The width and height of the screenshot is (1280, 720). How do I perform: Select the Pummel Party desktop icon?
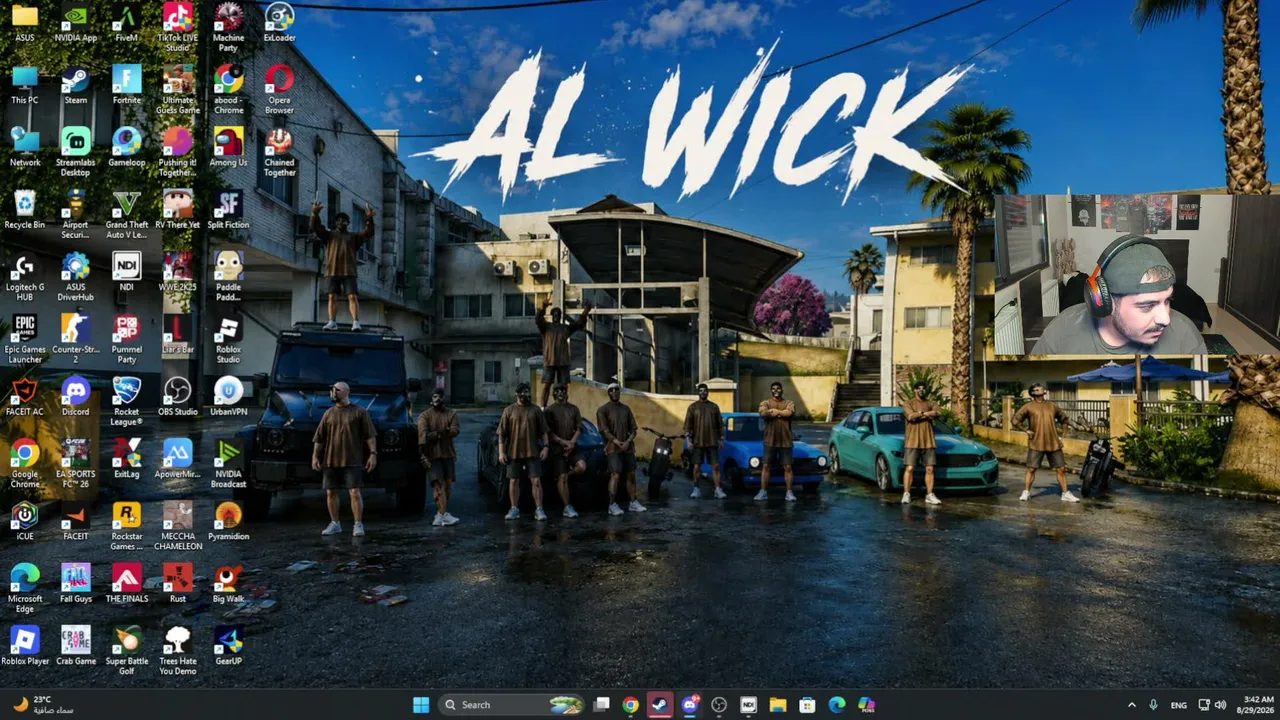(127, 339)
